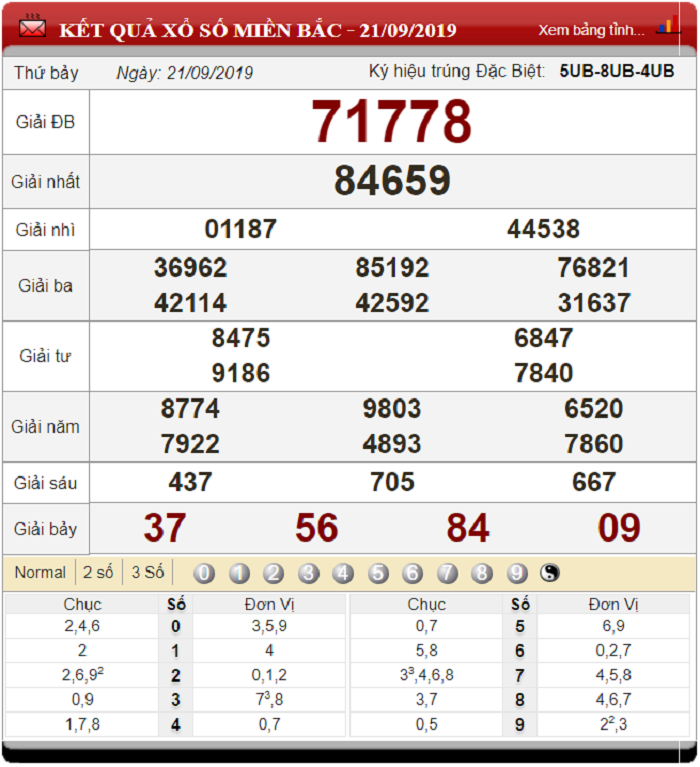Select fourth prize number 7840
This screenshot has width=700, height=767.
click(x=543, y=374)
